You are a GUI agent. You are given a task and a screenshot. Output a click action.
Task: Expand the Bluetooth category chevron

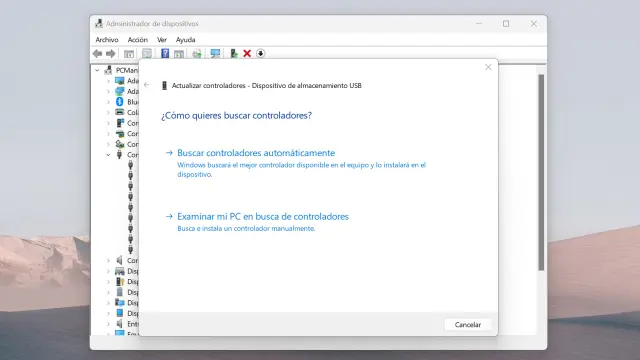tap(108, 102)
